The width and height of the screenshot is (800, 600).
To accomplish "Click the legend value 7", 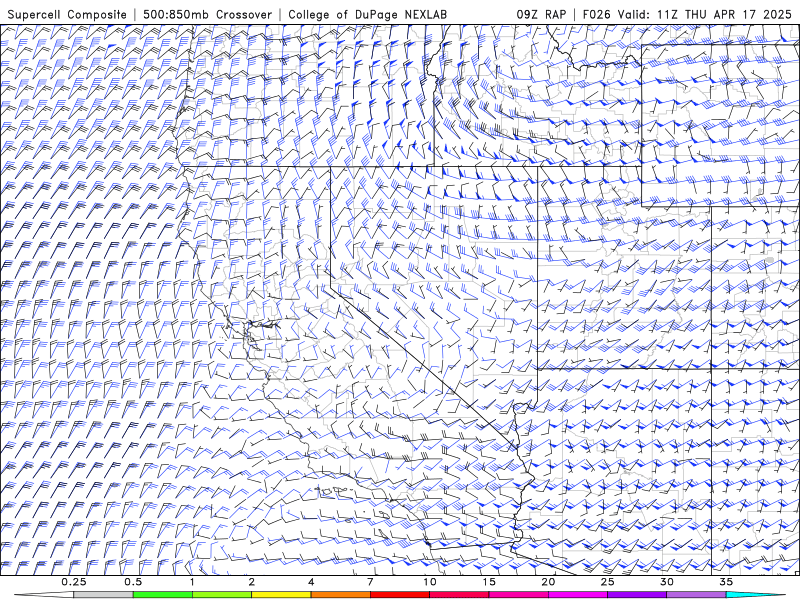I will tap(370, 582).
